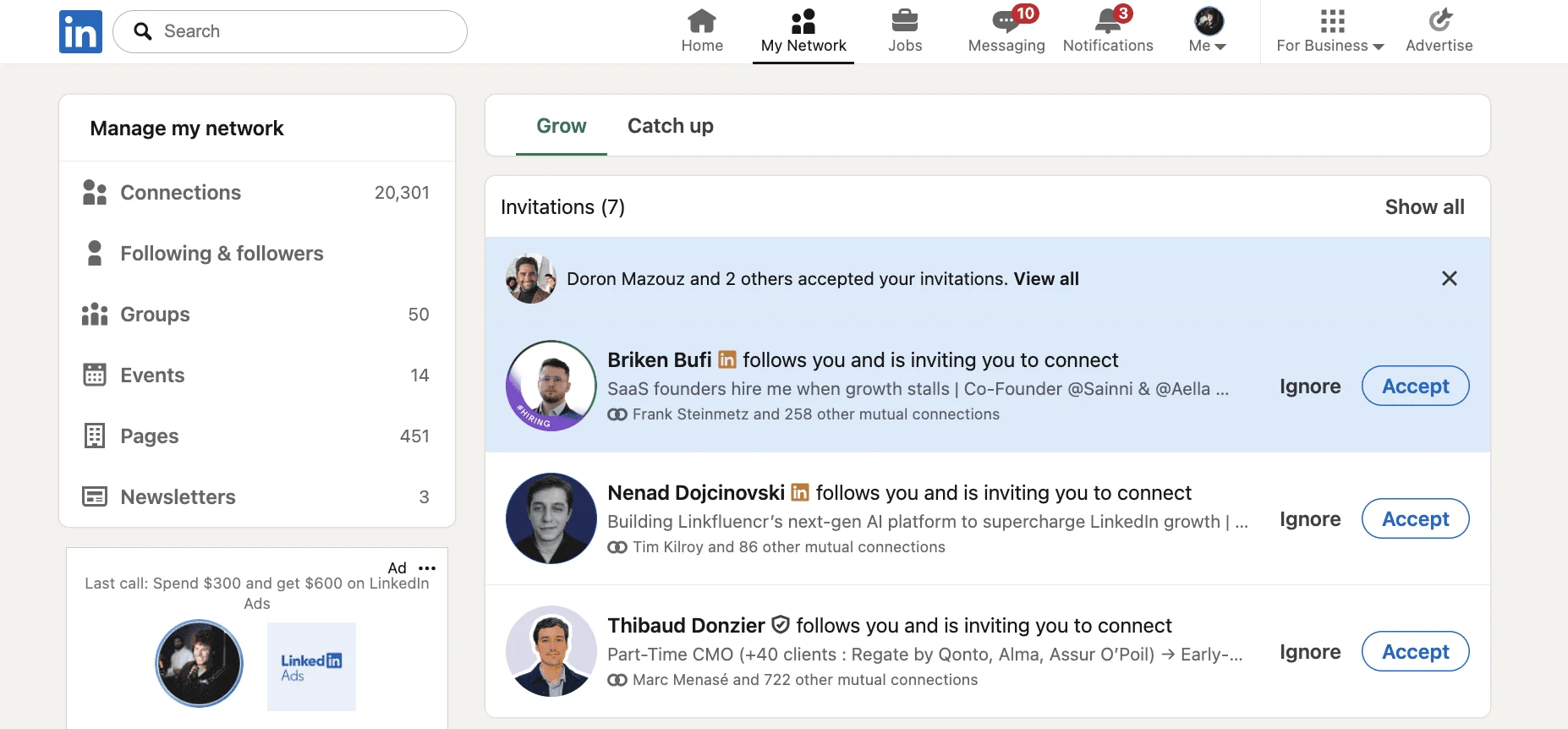Screen dimensions: 1568x729
Task: Show all invitations
Action: click(x=1424, y=207)
